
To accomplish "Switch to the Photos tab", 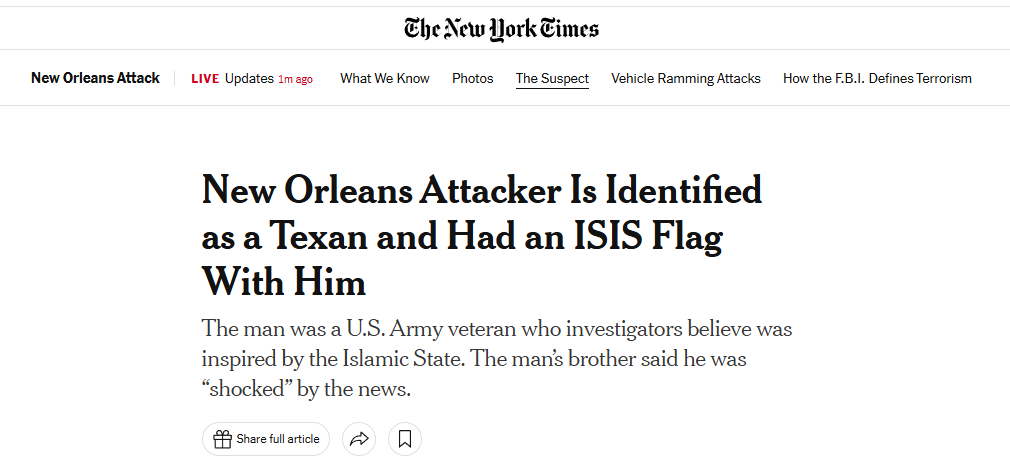I will point(473,78).
